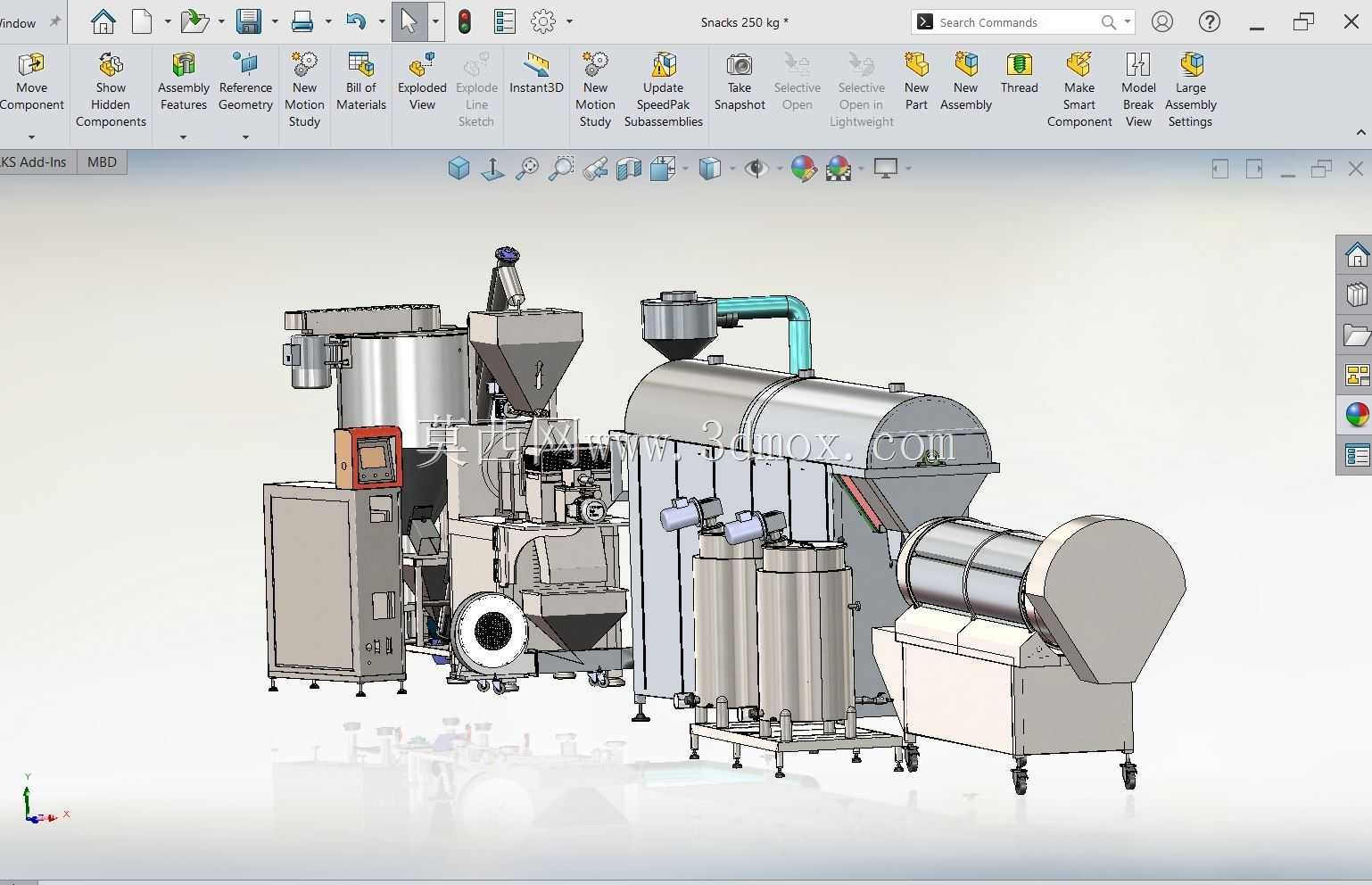This screenshot has width=1372, height=885.
Task: Create a new document with the New icon
Action: [x=142, y=21]
